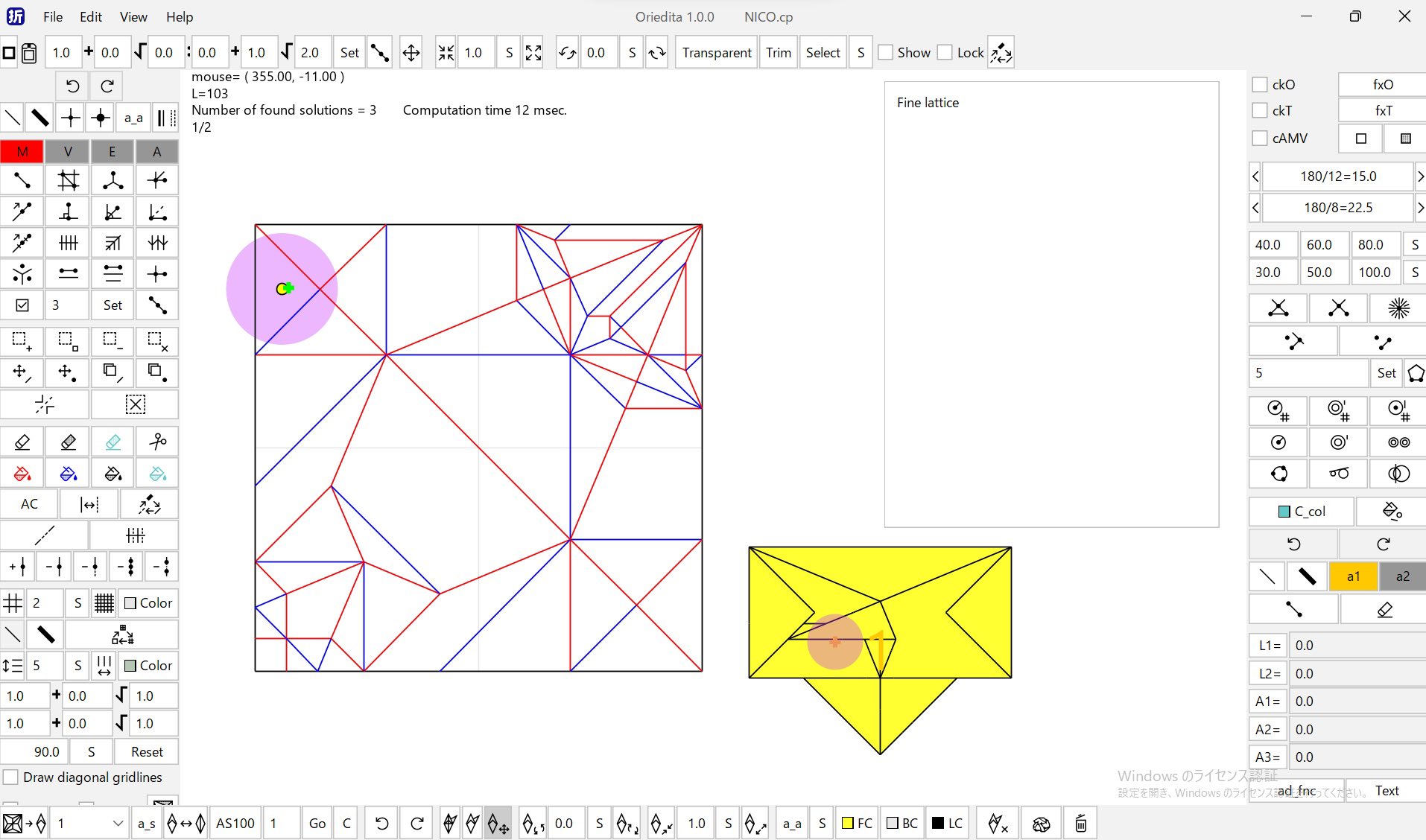Click the paint bucket icon next to C_col

pos(1392,511)
